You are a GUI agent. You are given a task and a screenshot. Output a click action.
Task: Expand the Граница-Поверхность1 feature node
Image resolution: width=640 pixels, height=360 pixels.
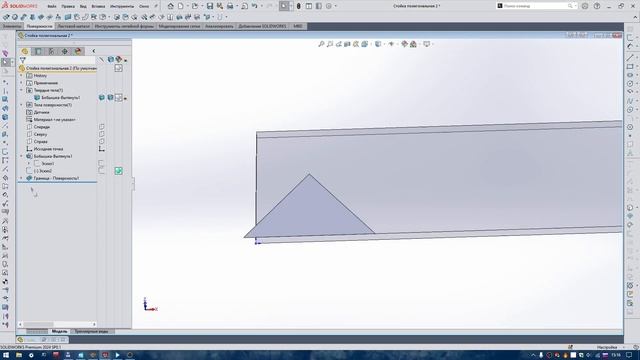click(x=22, y=178)
